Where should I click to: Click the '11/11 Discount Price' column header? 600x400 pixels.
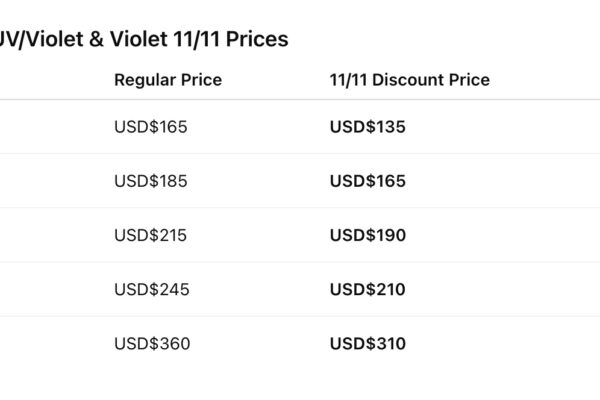point(410,80)
